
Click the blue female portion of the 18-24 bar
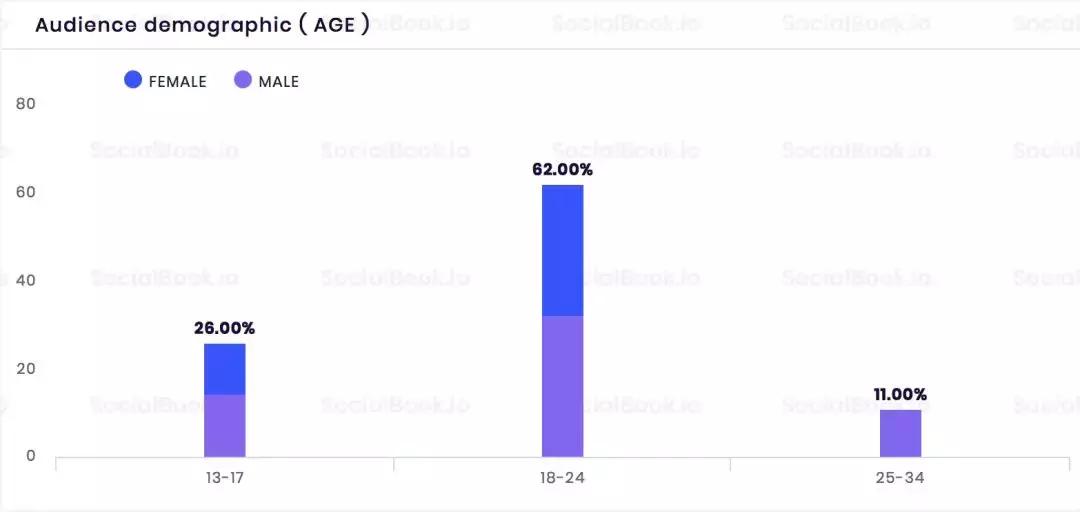click(563, 250)
